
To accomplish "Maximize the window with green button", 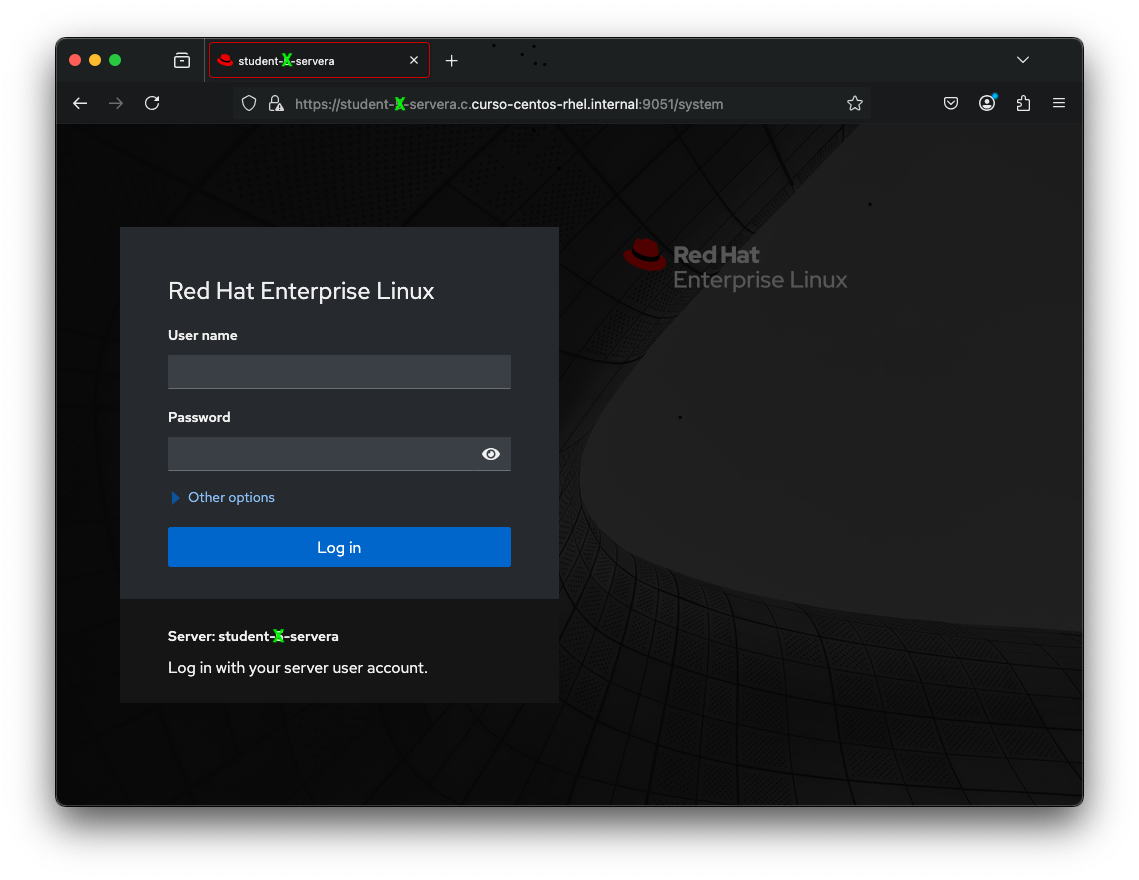I will 115,60.
